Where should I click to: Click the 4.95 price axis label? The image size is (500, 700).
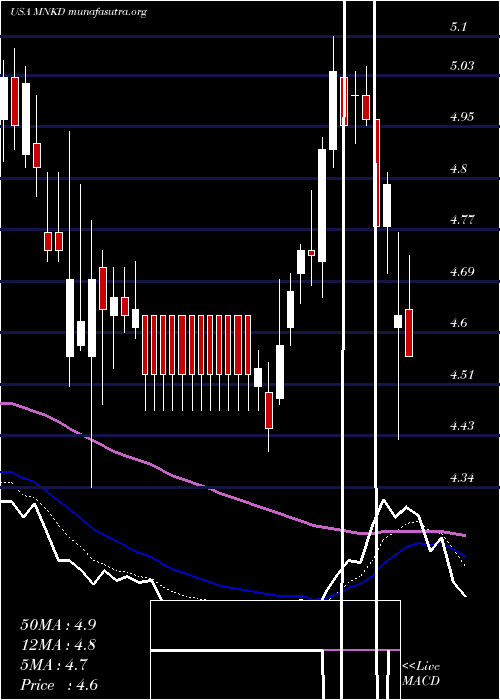point(462,117)
